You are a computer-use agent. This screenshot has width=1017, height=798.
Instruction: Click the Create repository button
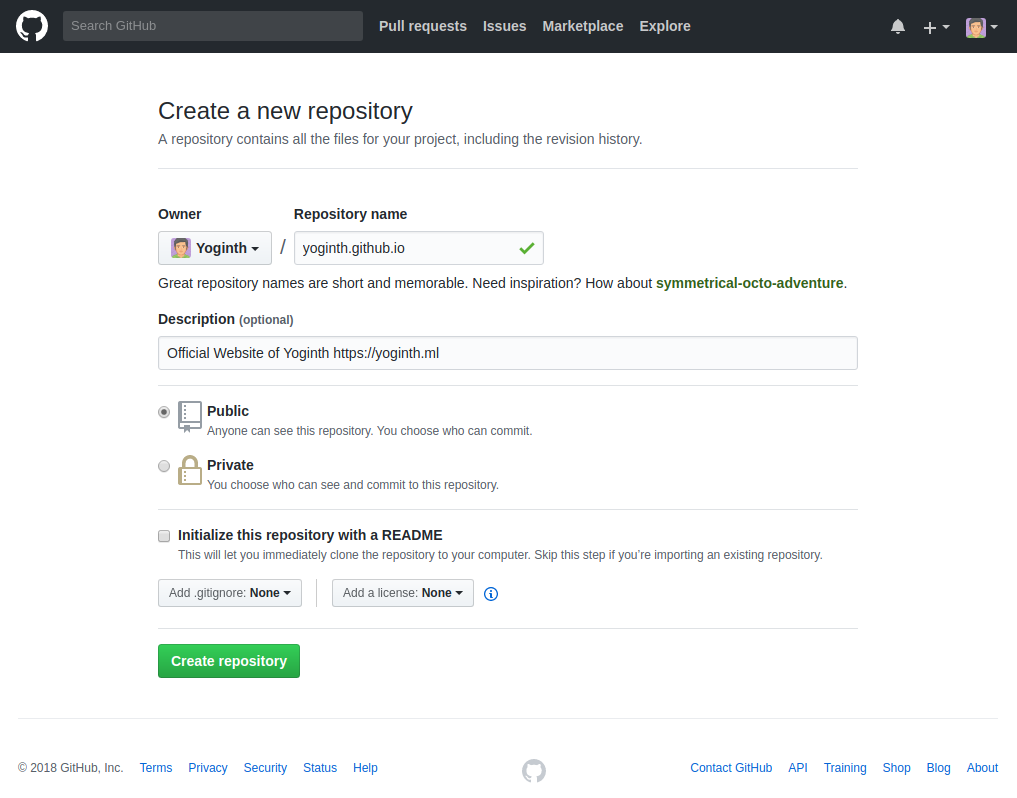[229, 660]
